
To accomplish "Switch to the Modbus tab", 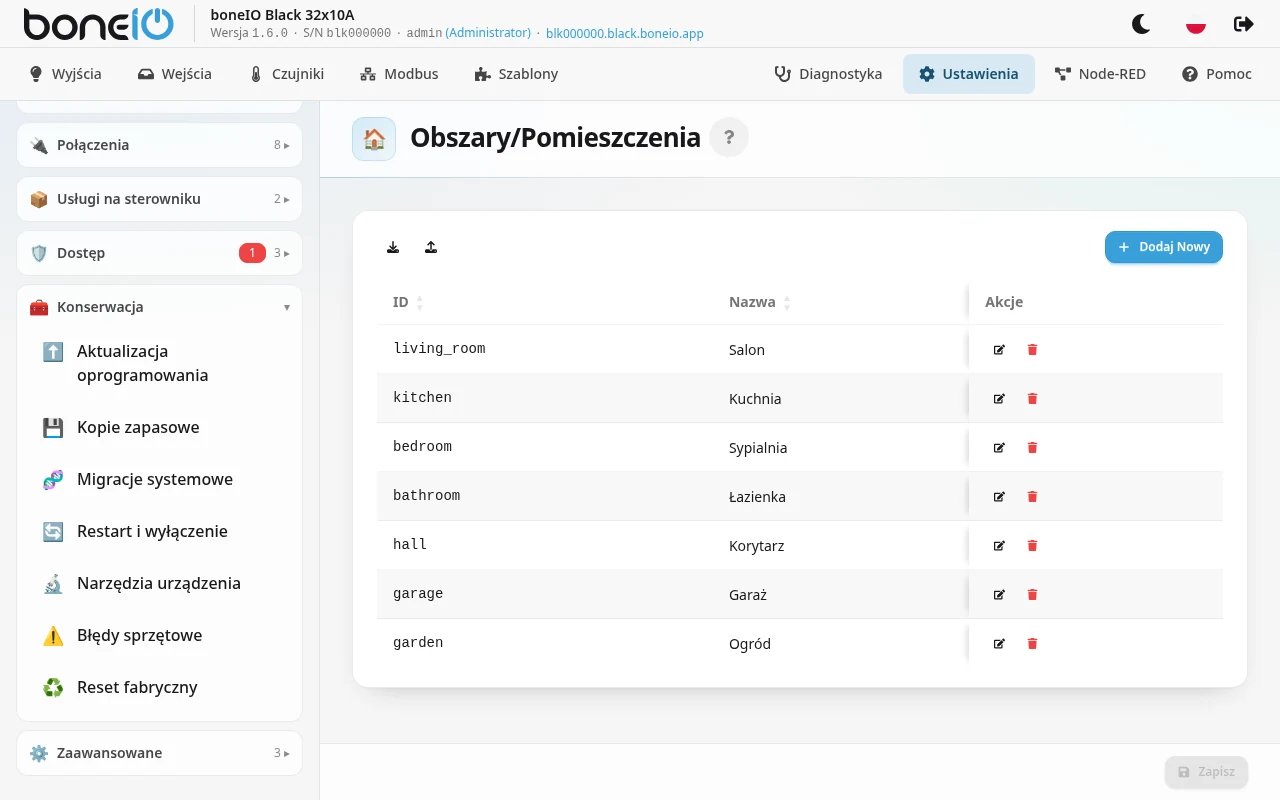I will coord(399,74).
